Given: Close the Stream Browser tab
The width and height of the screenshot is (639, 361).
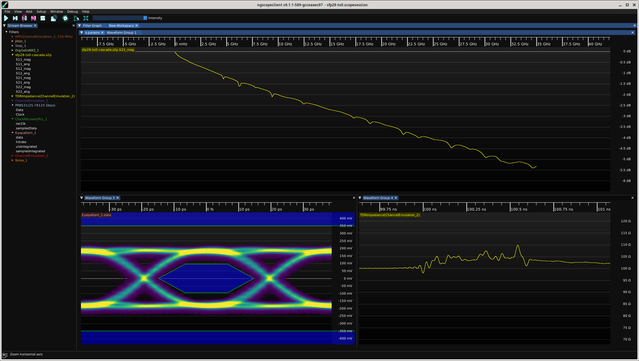Looking at the screenshot, I should pyautogui.click(x=35, y=26).
